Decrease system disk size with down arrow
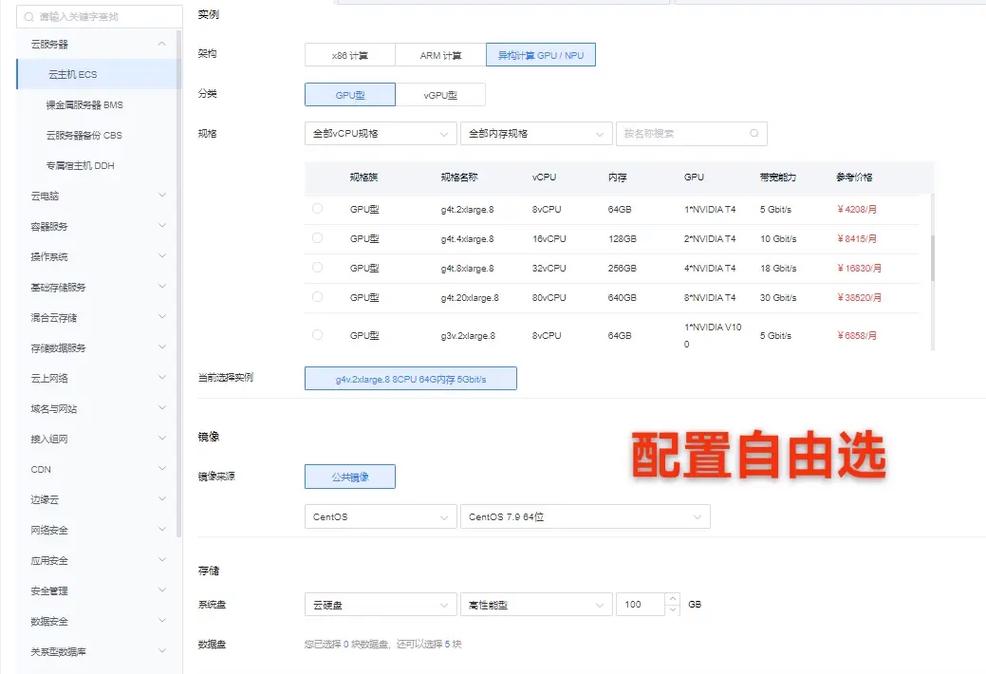Viewport: 986px width, 674px height. pyautogui.click(x=672, y=610)
